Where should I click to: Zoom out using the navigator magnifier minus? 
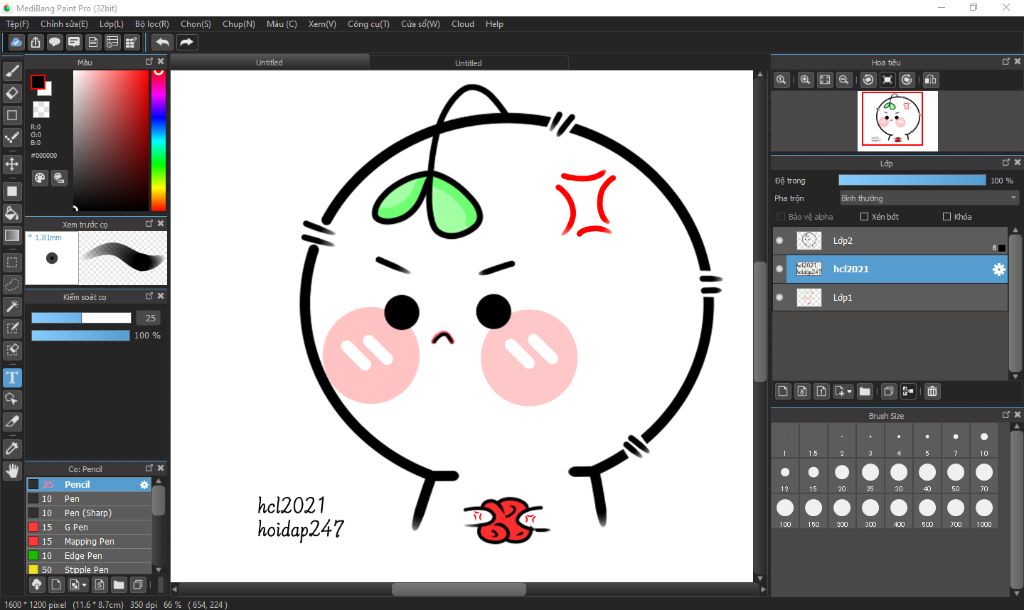[844, 80]
